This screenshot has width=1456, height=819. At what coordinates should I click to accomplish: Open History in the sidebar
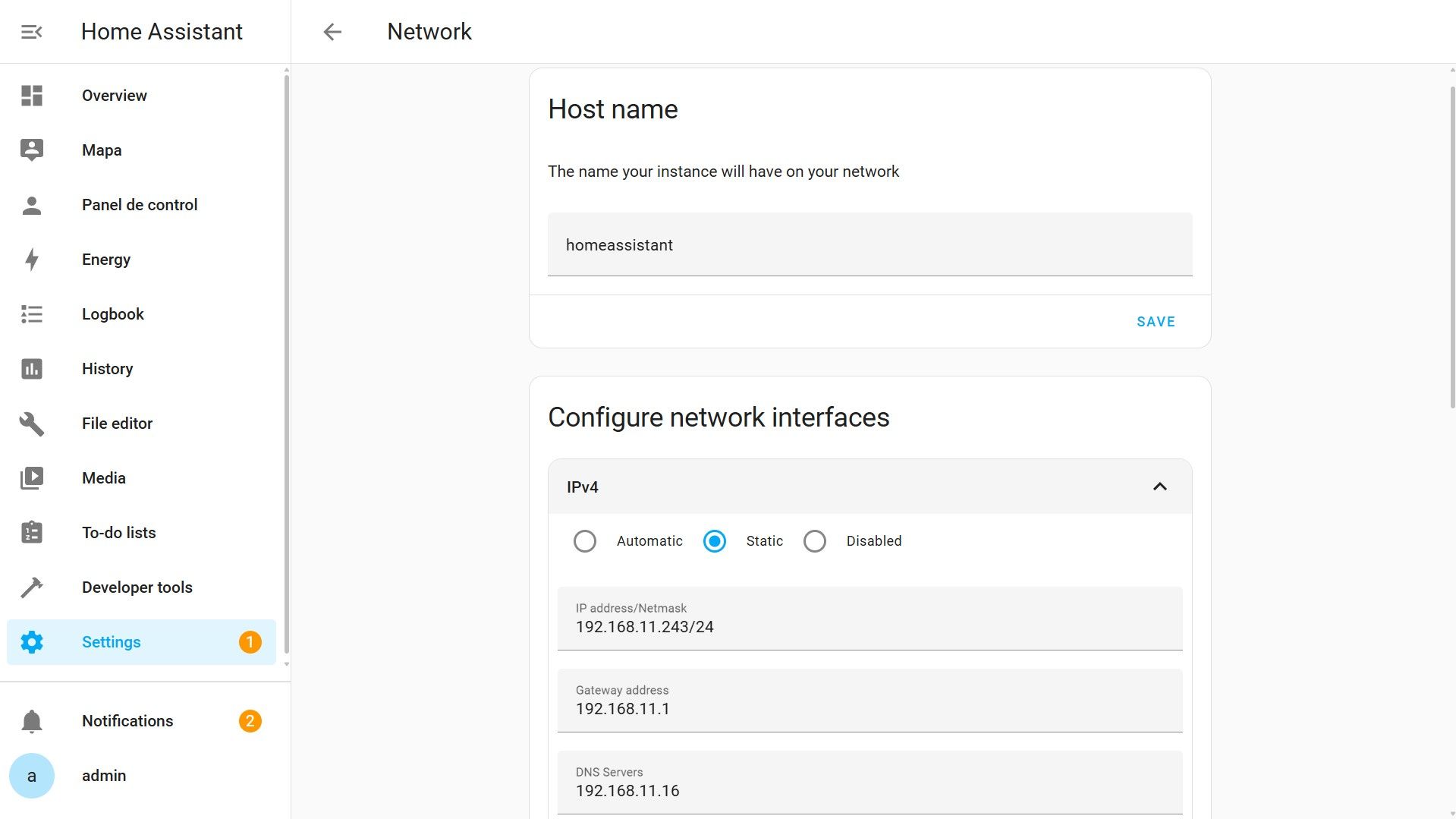coord(141,369)
